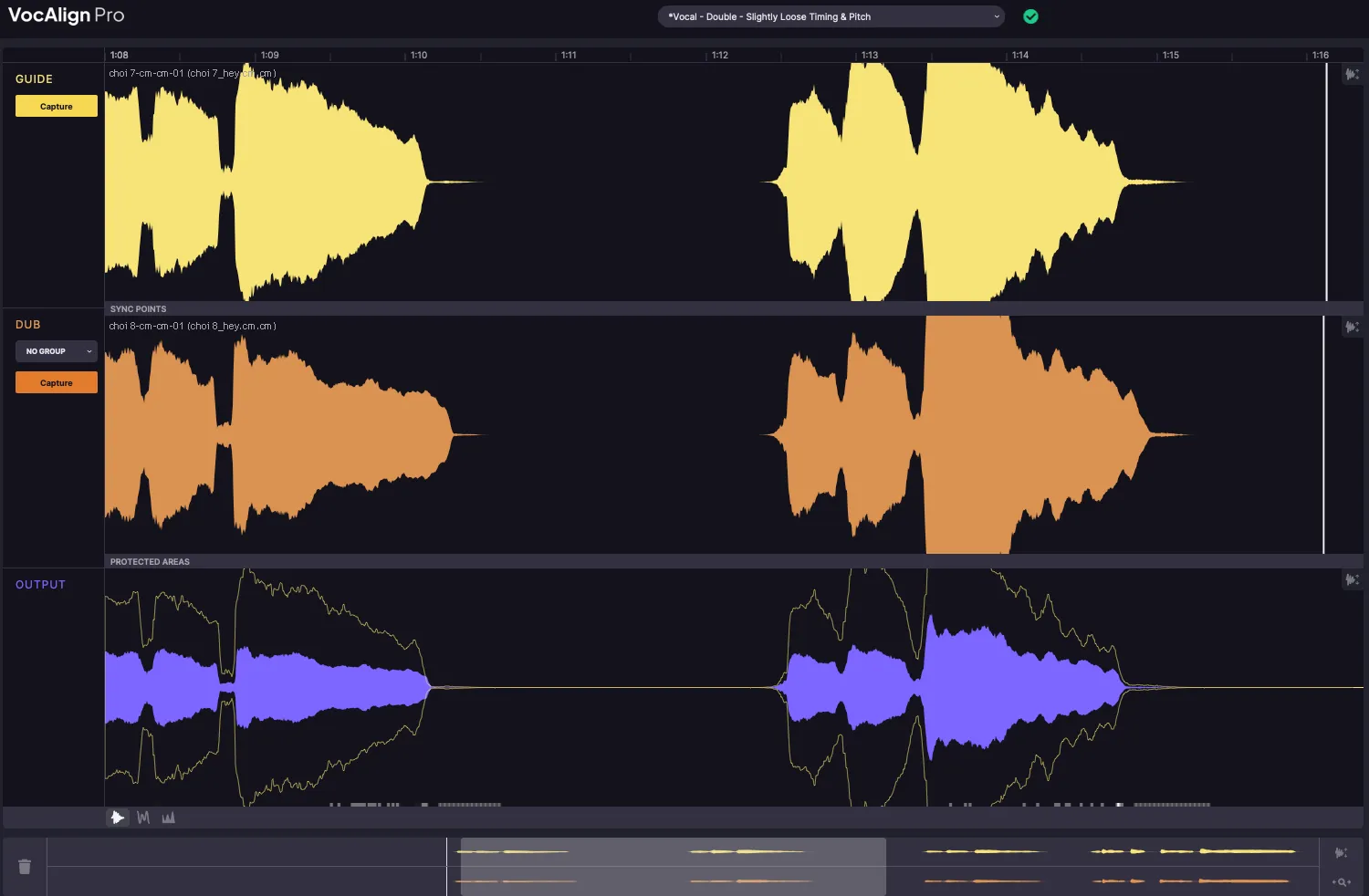Click the SYNC POINTS bar
The width and height of the screenshot is (1369, 896).
tap(730, 308)
